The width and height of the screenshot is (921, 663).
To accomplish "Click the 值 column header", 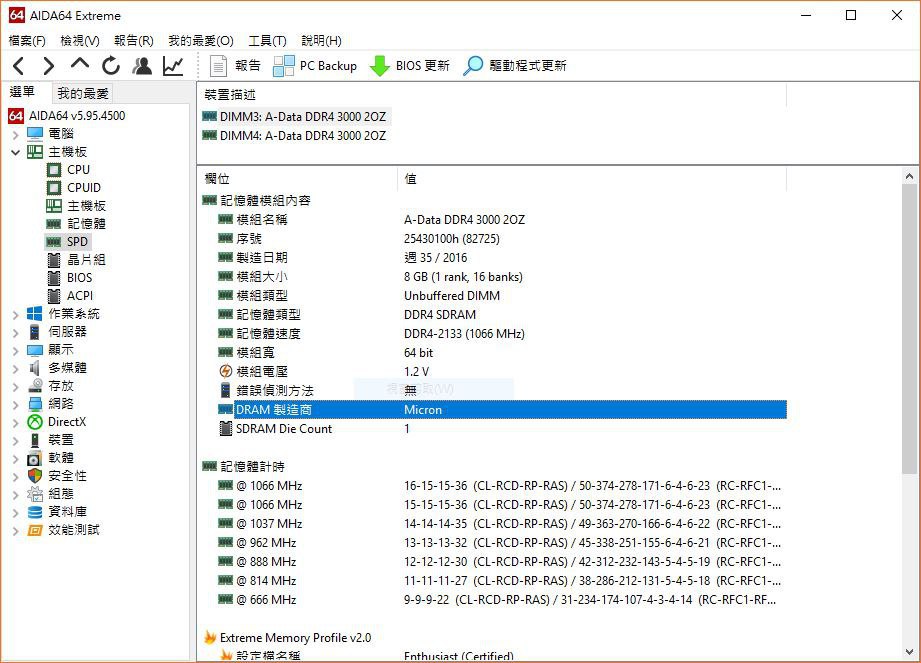I will tap(592, 179).
